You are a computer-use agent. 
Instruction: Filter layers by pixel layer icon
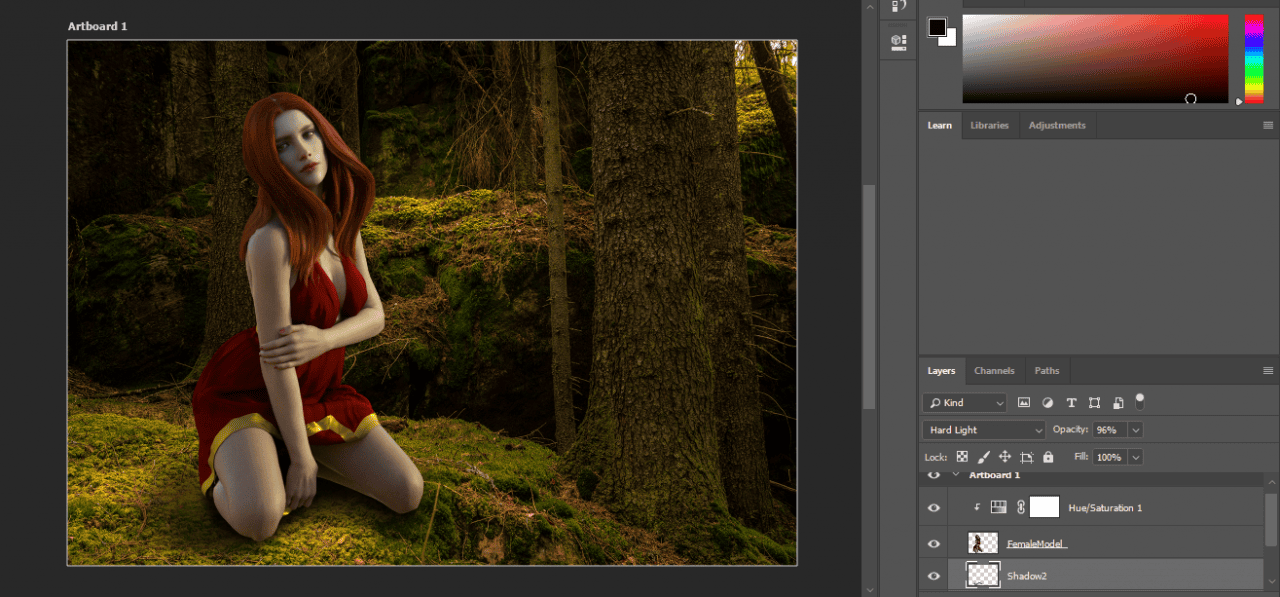click(1024, 403)
